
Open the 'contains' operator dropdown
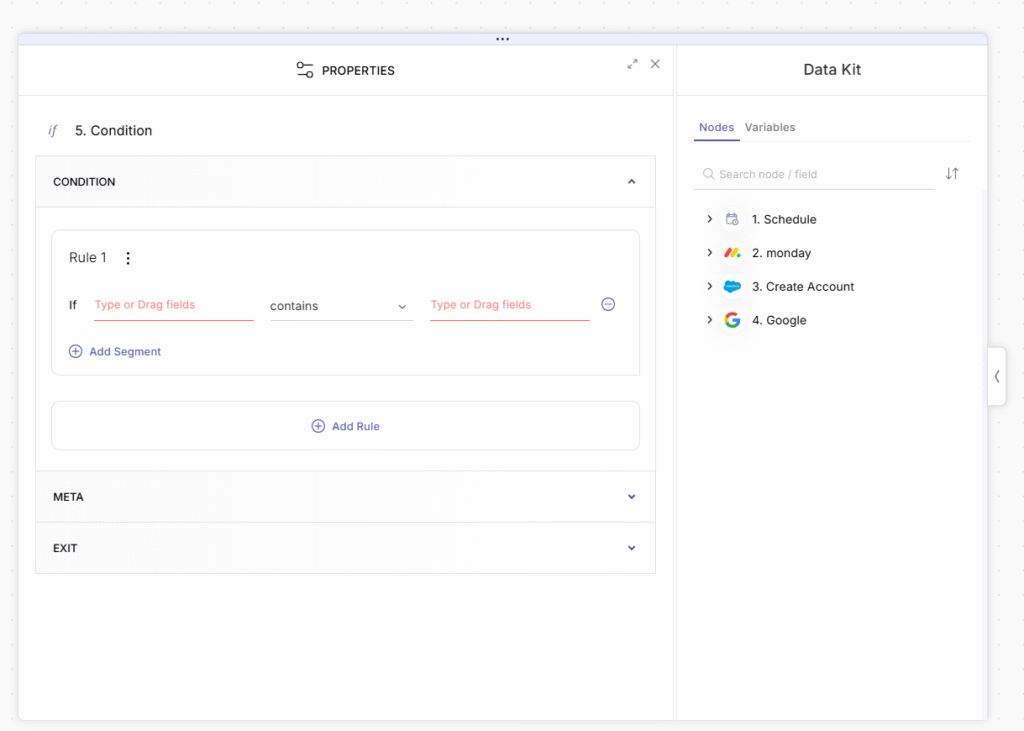(341, 306)
